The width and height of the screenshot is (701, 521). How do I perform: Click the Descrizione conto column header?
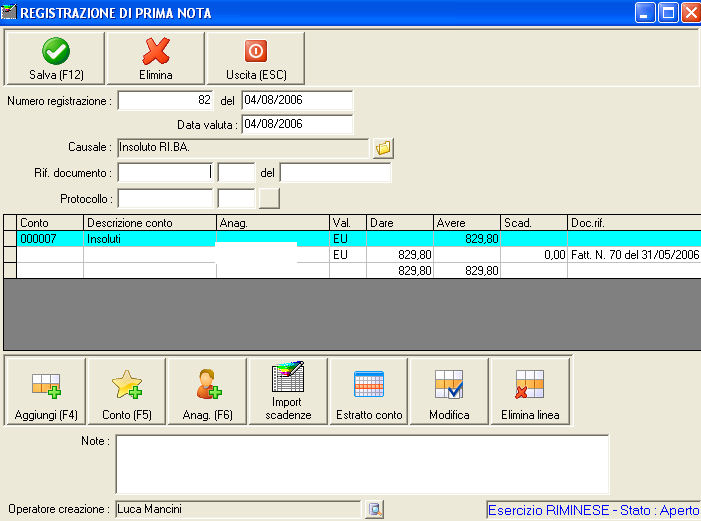coord(150,223)
